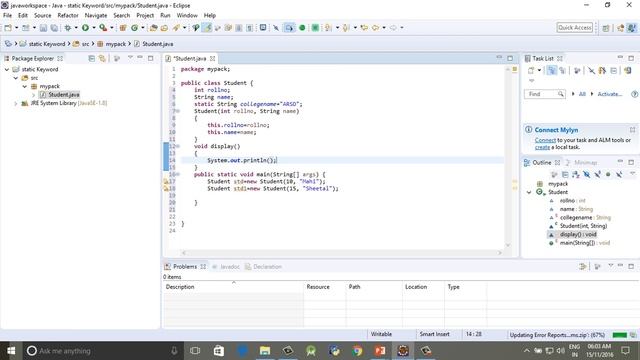The image size is (640, 360).
Task: Collapse the mypack package node
Action: coord(24,86)
